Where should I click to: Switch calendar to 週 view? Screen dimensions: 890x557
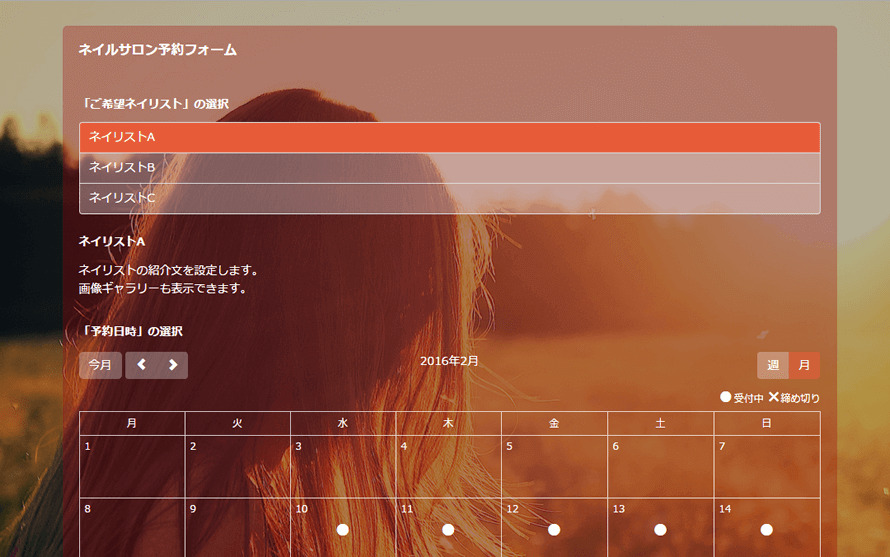click(x=773, y=365)
